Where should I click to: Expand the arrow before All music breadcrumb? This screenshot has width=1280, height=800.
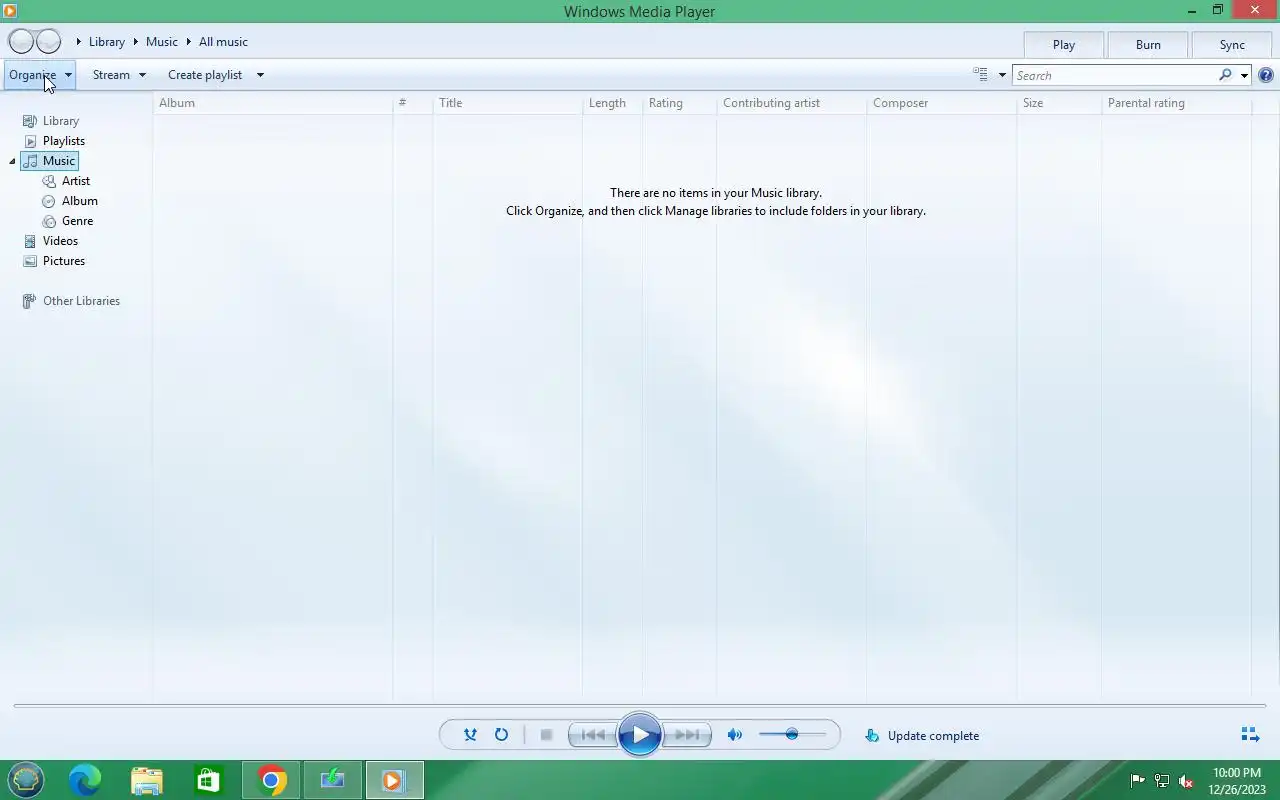188,42
